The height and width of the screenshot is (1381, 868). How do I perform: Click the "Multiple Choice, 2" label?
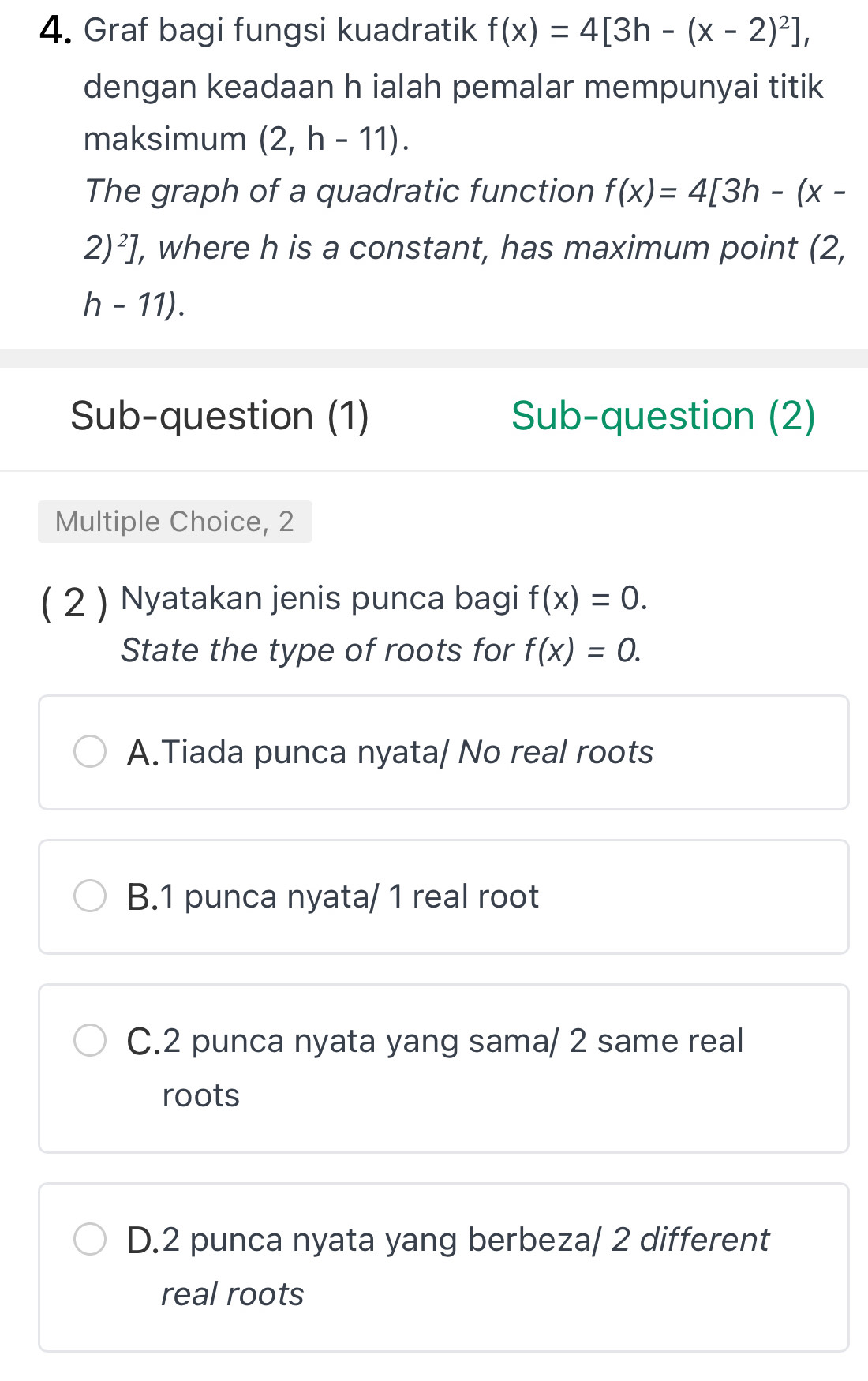[x=174, y=522]
